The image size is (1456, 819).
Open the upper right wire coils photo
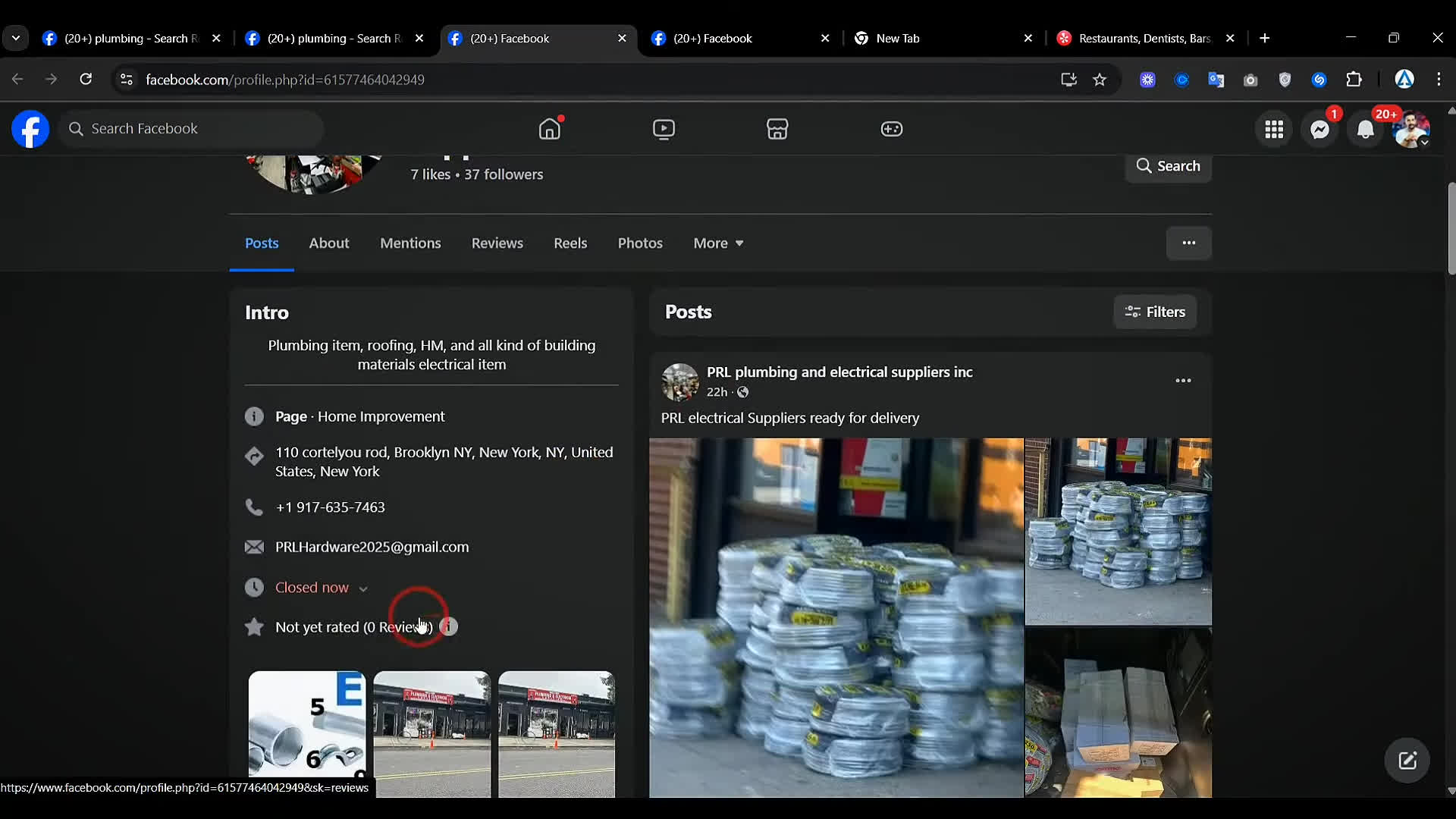(1118, 532)
